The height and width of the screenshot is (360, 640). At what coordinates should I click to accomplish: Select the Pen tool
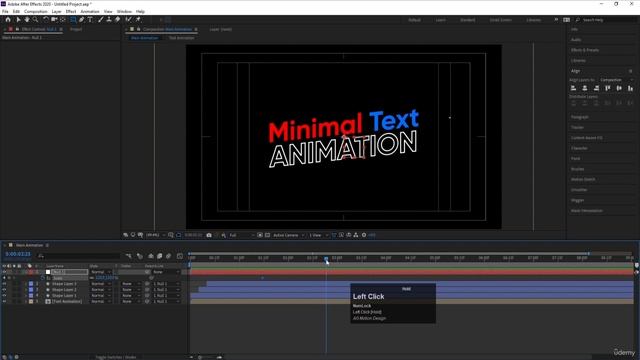(x=82, y=20)
